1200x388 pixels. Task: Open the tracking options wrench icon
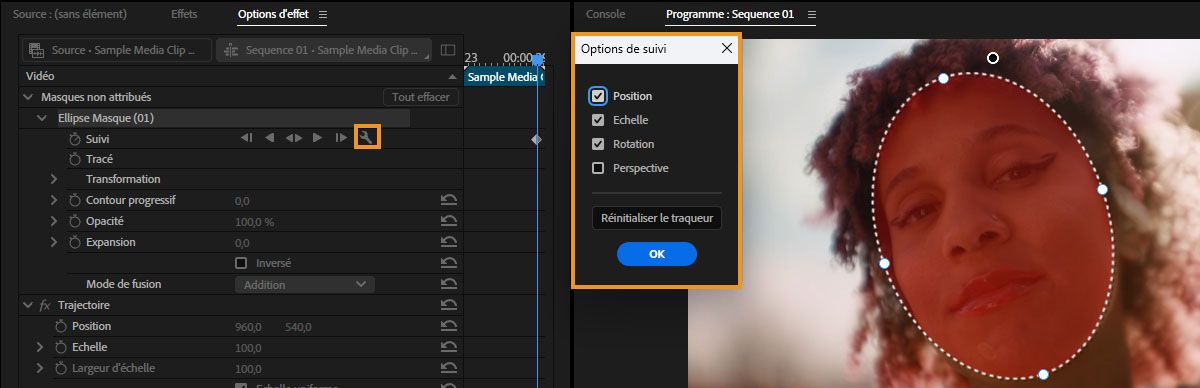click(x=367, y=138)
